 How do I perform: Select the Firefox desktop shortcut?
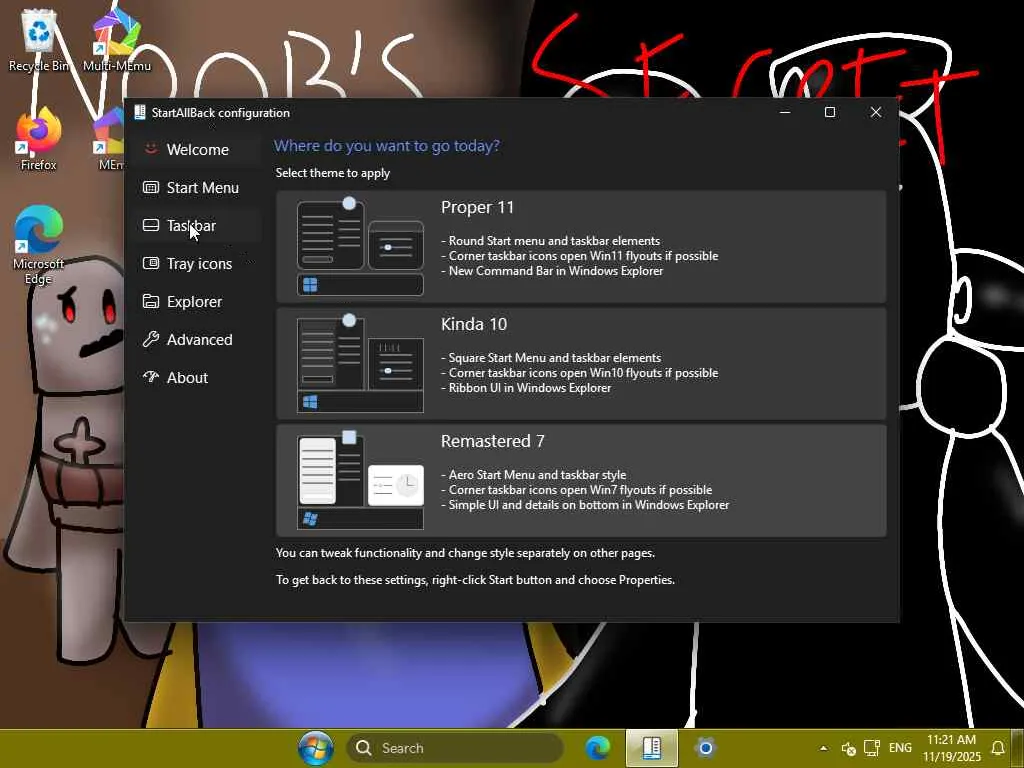point(39,139)
